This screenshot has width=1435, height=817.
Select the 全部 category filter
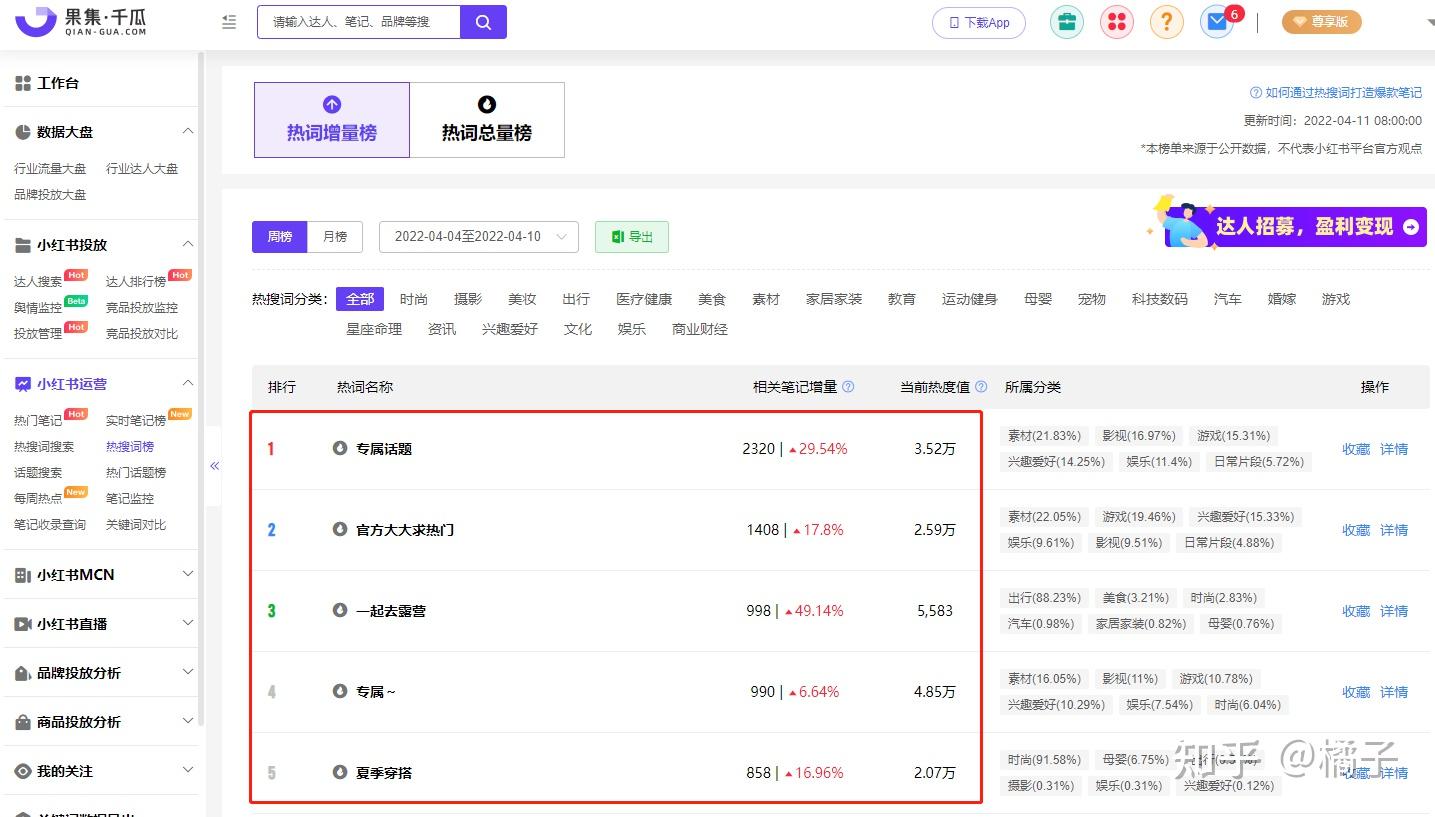click(x=360, y=299)
